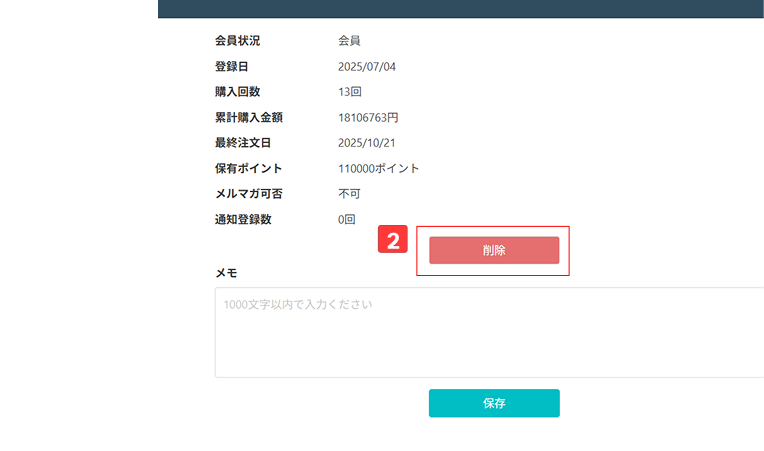
Task: Select the 会員状況 label
Action: pos(237,41)
